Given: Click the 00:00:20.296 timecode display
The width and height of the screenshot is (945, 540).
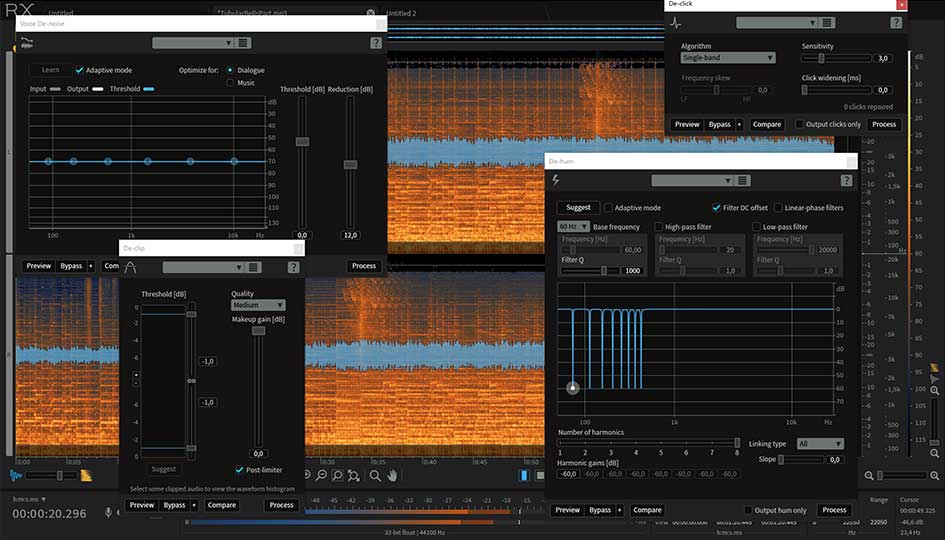Looking at the screenshot, I should click(49, 513).
